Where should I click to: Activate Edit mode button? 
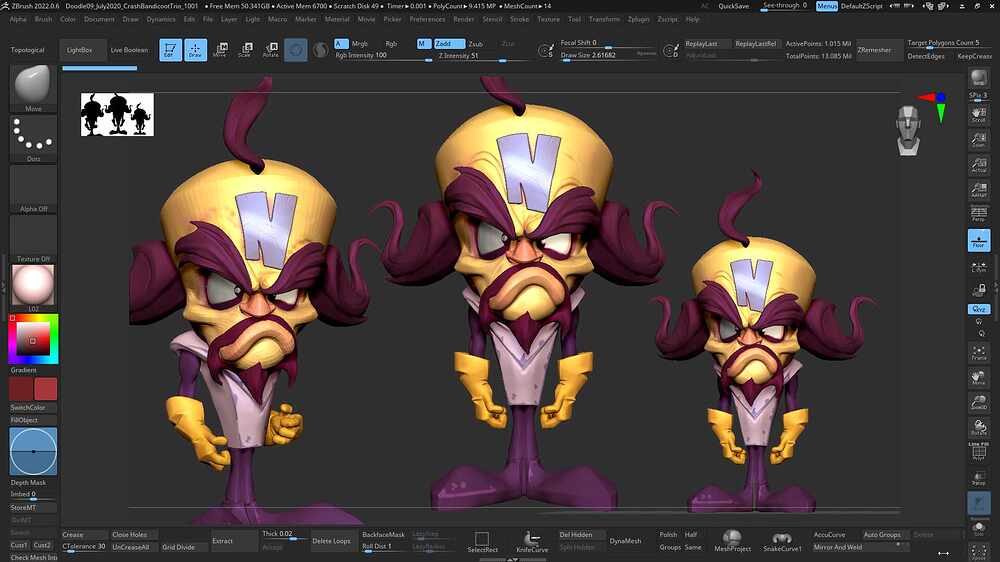click(x=170, y=50)
